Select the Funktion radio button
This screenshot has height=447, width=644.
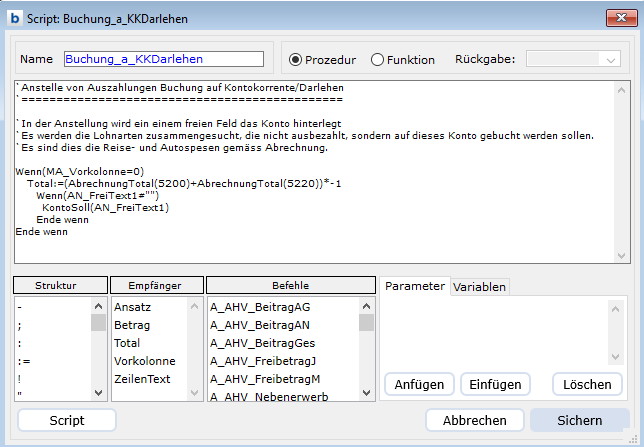pyautogui.click(x=377, y=60)
